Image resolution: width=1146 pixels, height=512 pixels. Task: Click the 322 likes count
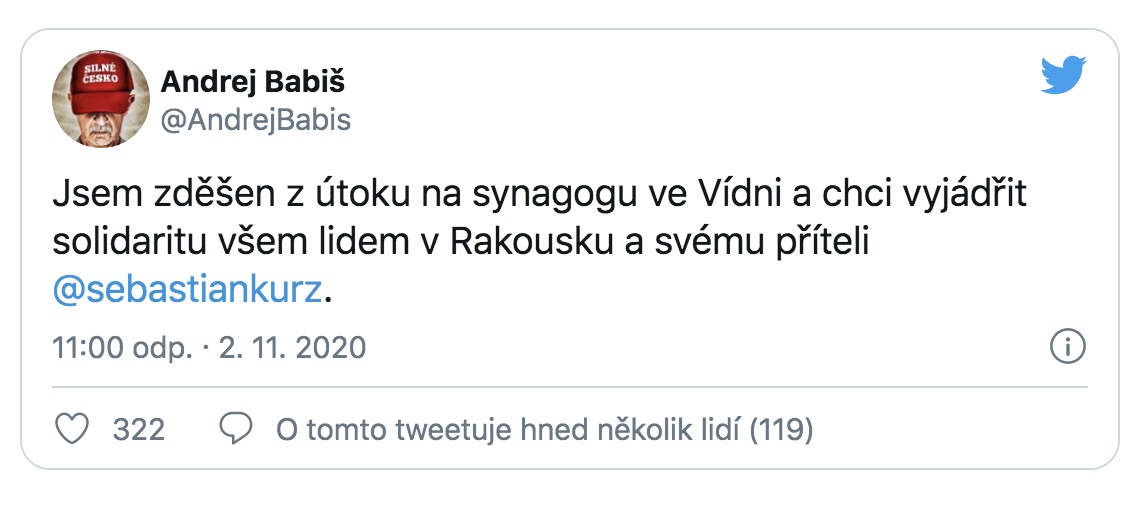tap(139, 430)
